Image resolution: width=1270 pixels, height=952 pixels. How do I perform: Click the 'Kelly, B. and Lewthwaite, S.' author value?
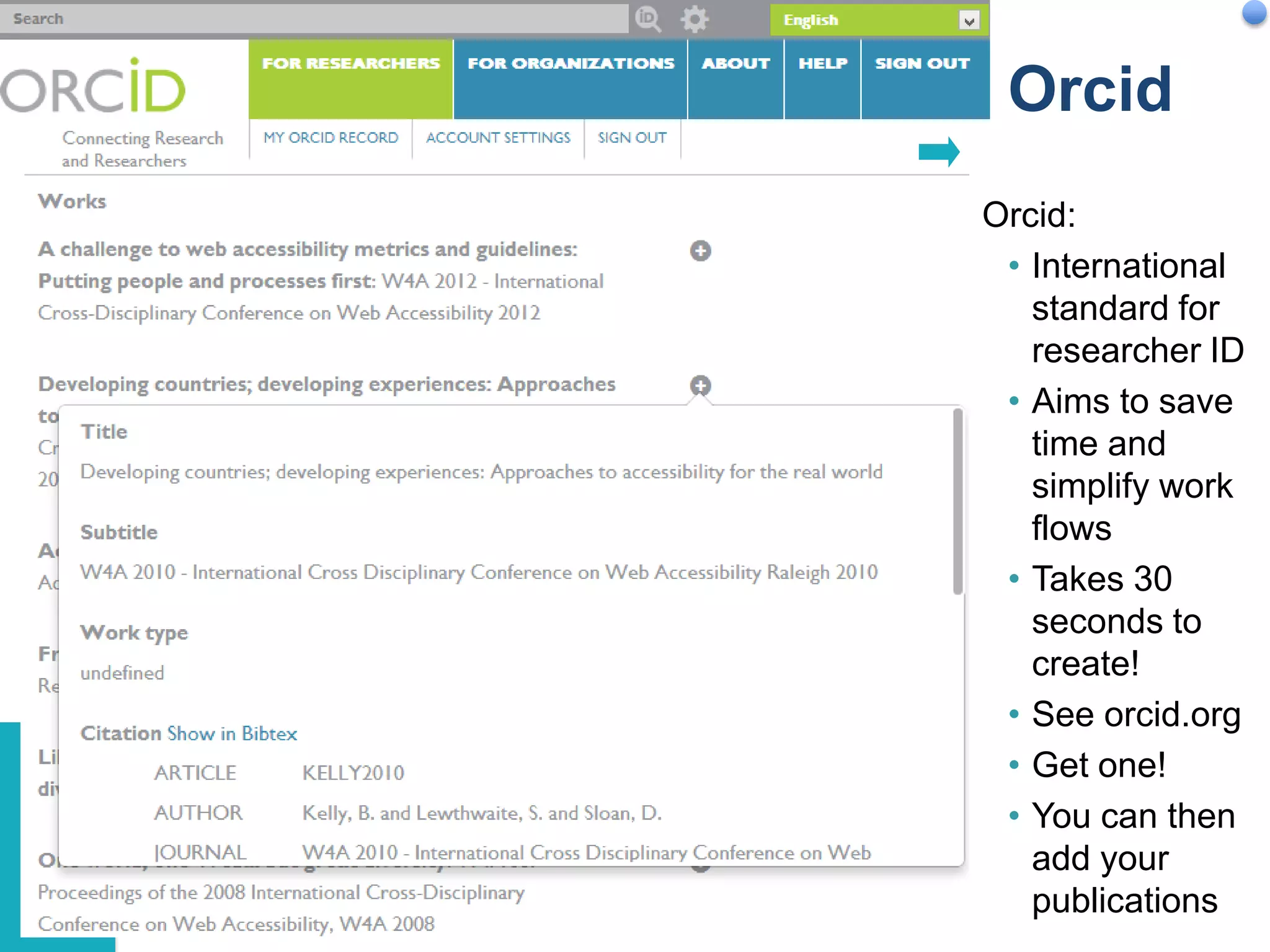tap(482, 813)
